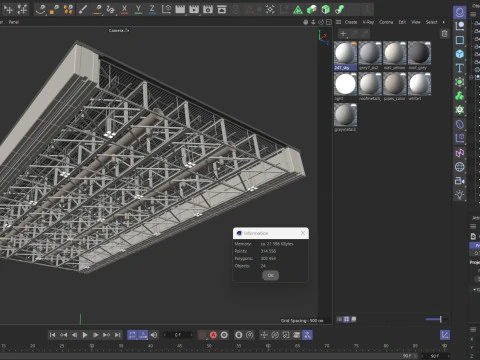This screenshot has width=480, height=360.
Task: Open the Panel menu in viewport
Action: point(14,22)
